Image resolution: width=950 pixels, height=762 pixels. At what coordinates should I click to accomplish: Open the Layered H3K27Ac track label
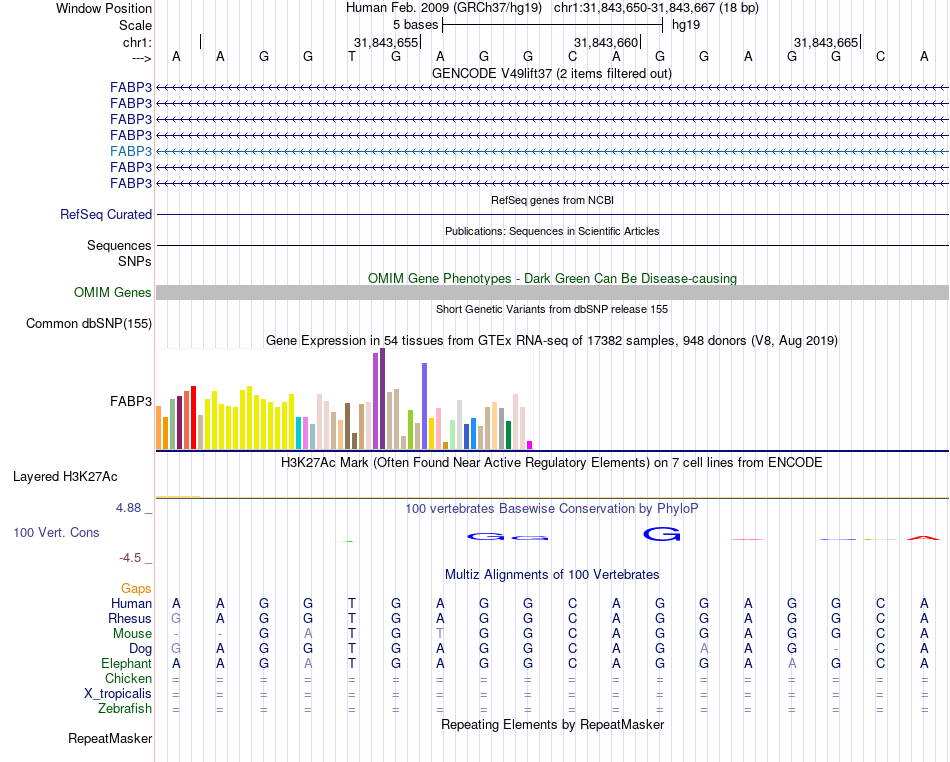(x=65, y=477)
